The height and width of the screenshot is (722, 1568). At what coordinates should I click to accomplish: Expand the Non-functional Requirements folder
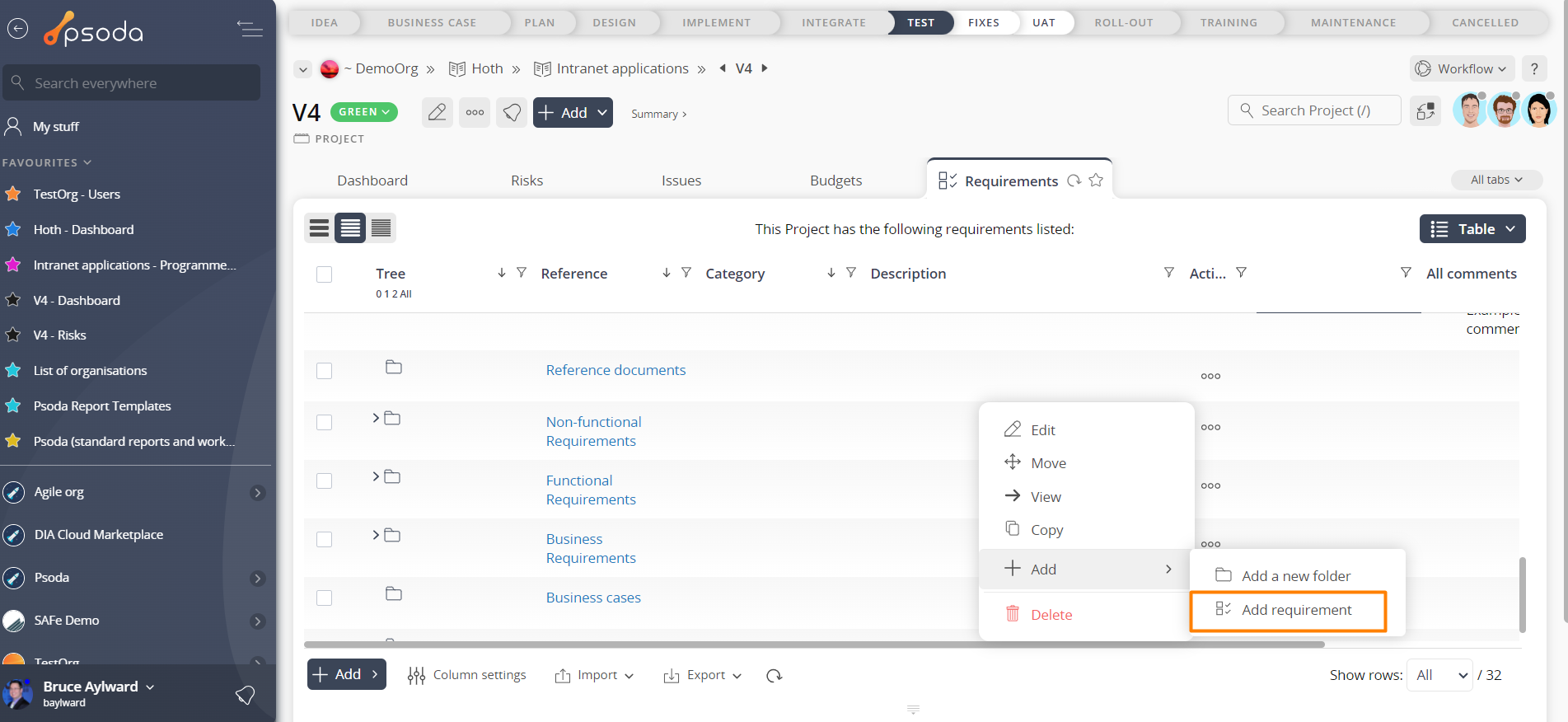[x=376, y=418]
